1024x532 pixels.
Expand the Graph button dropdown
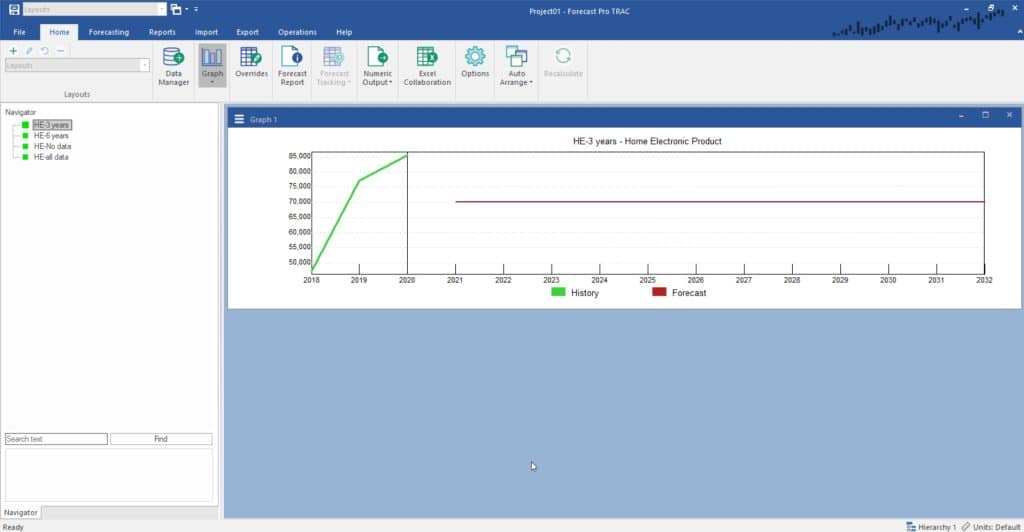click(x=212, y=82)
